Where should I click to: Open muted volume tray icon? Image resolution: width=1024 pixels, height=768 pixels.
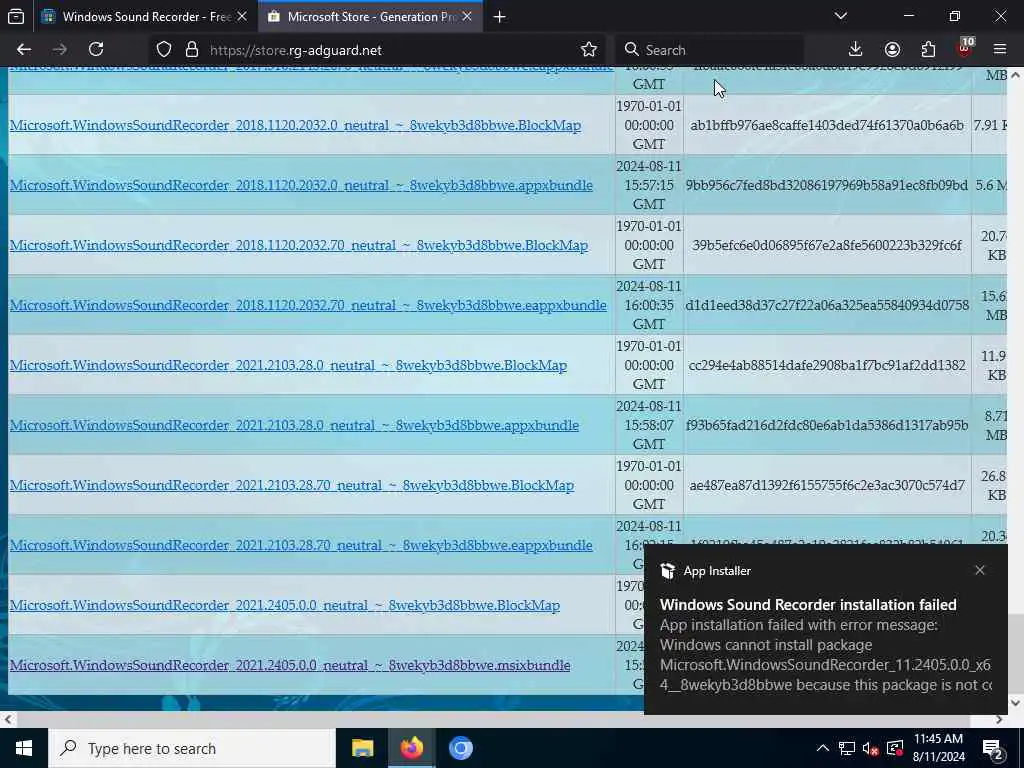point(870,748)
